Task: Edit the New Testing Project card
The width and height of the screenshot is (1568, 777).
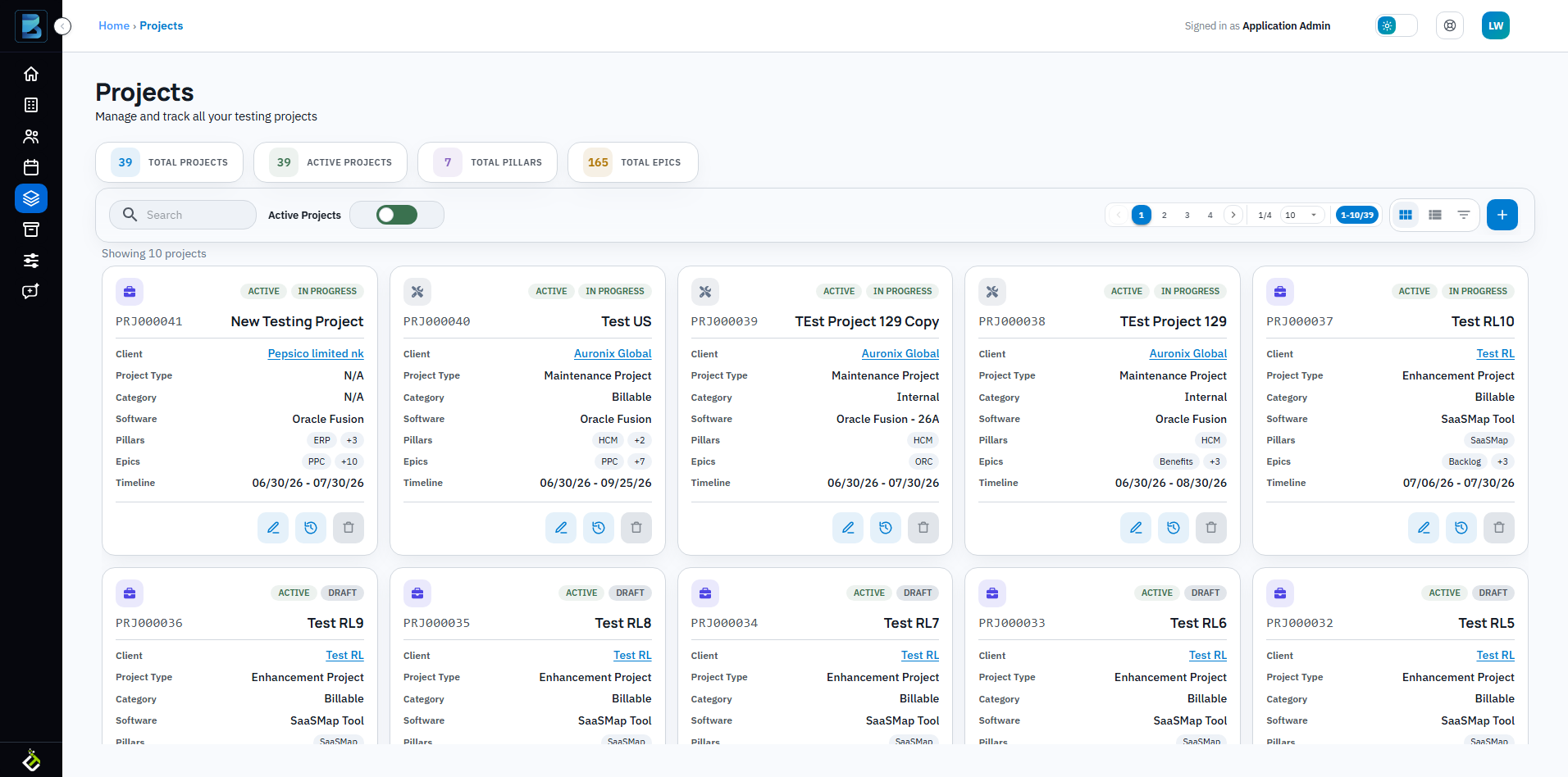Action: 273,528
